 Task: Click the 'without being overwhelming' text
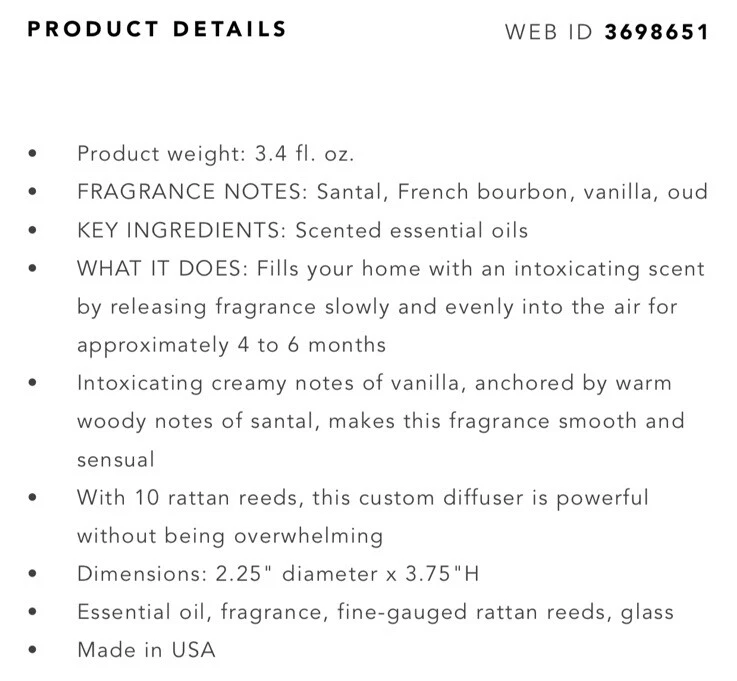point(230,535)
